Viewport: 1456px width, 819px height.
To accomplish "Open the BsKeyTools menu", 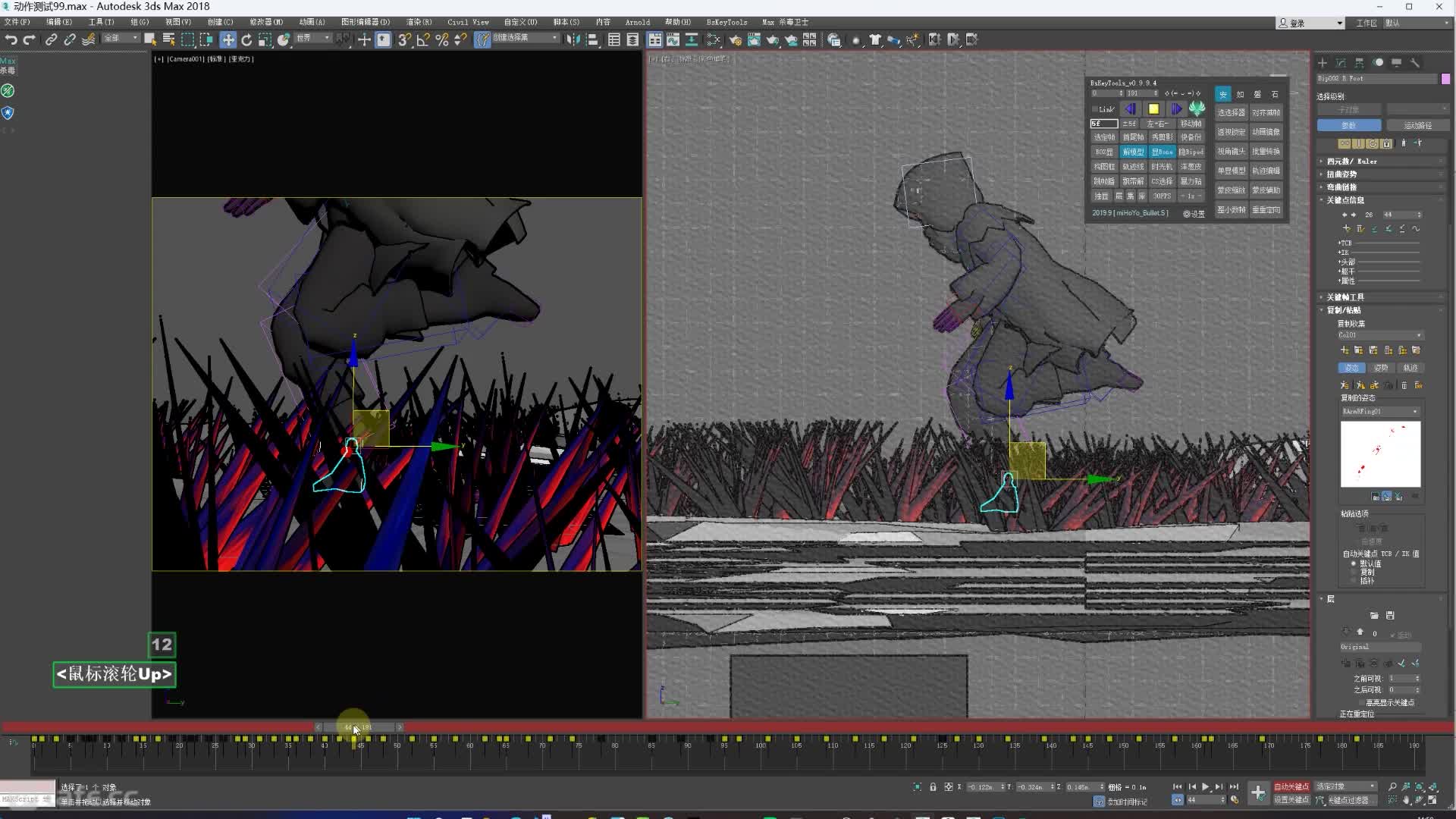I will tap(726, 22).
